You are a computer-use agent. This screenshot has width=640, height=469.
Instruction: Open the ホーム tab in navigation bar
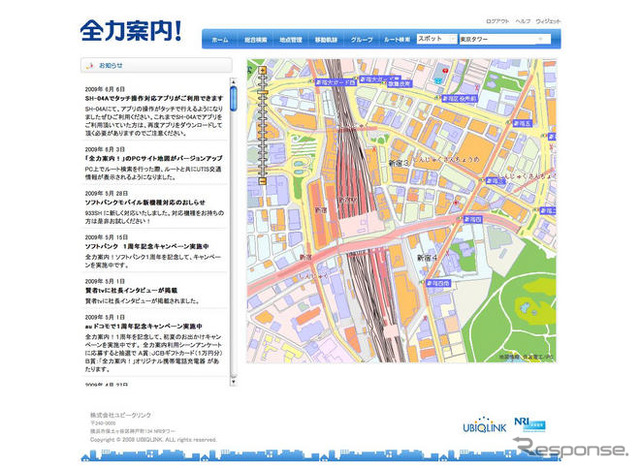pos(220,40)
